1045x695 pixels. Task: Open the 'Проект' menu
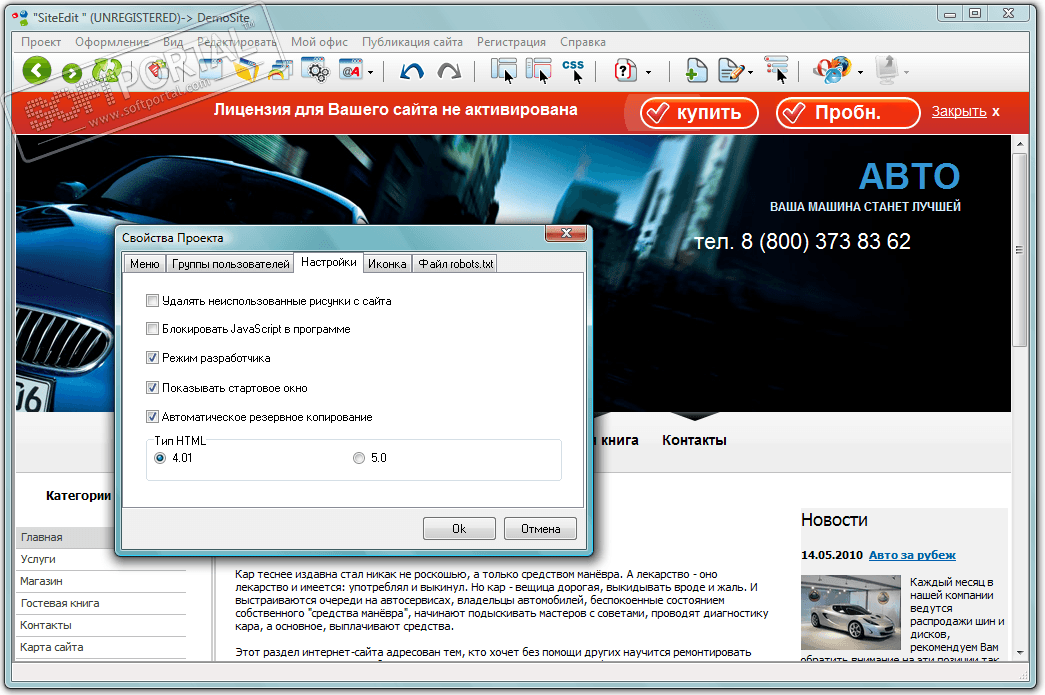(41, 41)
